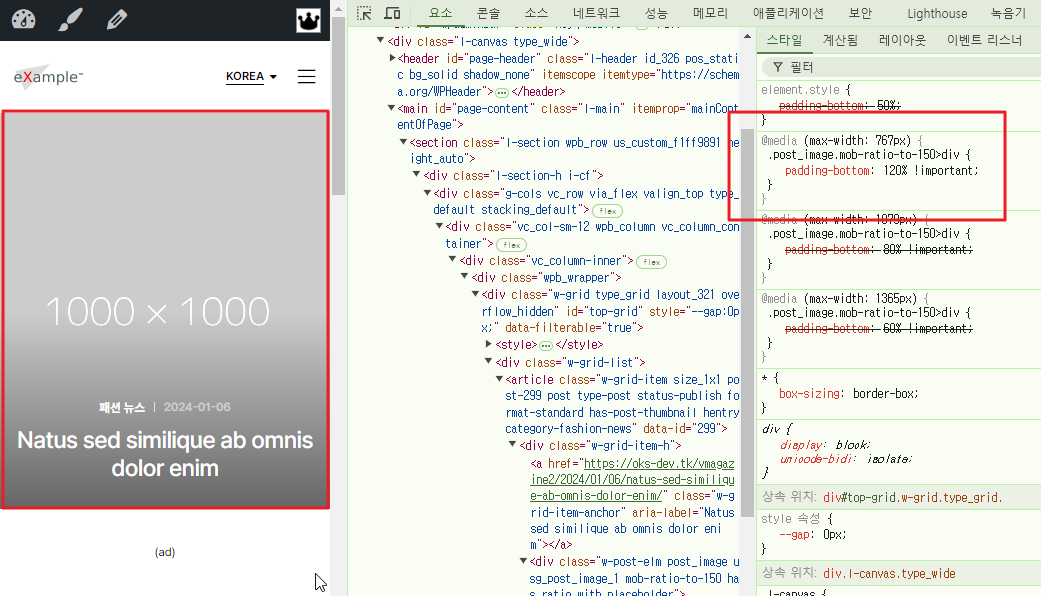Collapse the article w-grid-item node
Viewport: 1041px width, 596px height.
click(x=499, y=378)
